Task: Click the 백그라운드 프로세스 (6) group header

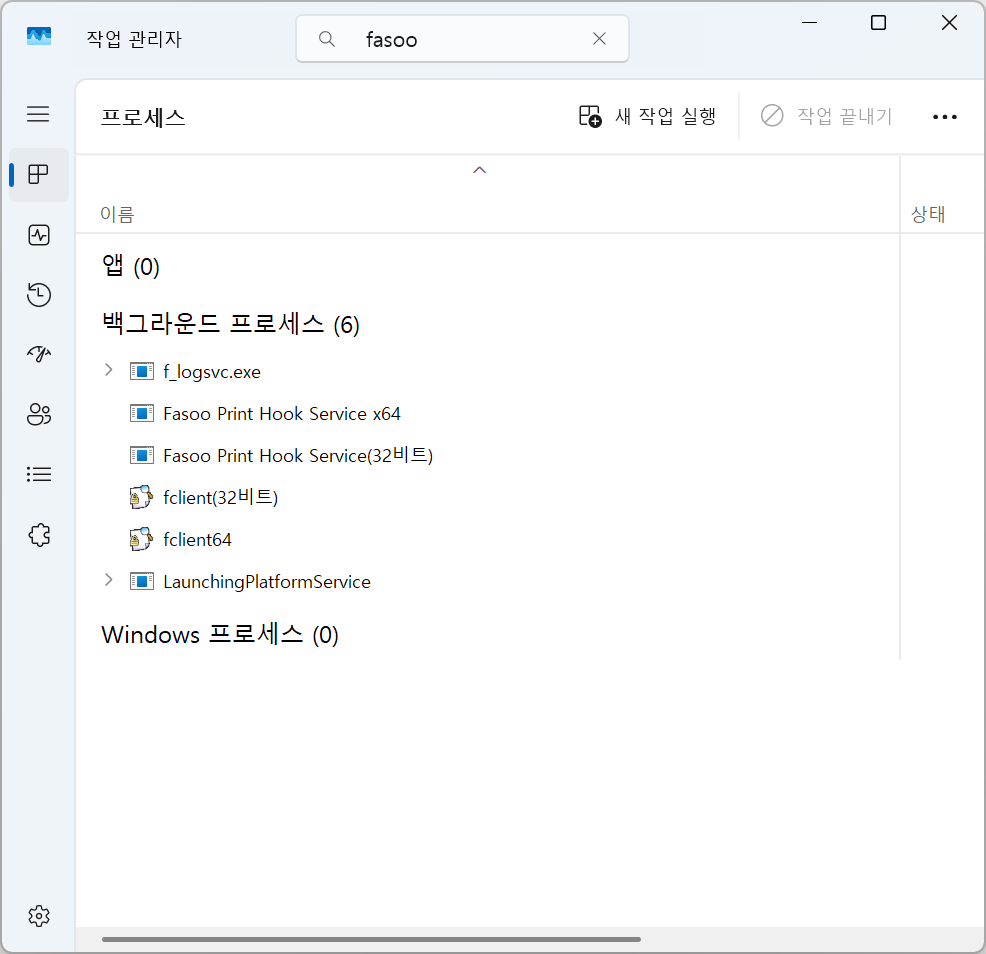Action: coord(230,324)
